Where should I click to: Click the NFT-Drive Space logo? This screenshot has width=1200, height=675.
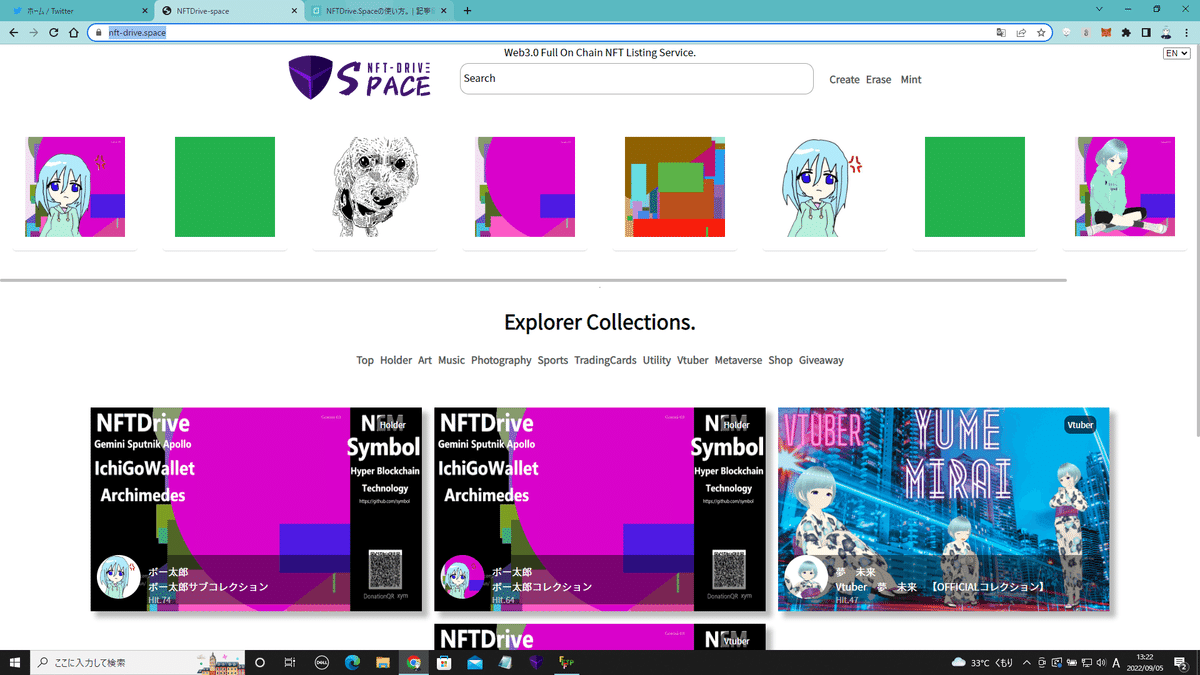coord(359,77)
